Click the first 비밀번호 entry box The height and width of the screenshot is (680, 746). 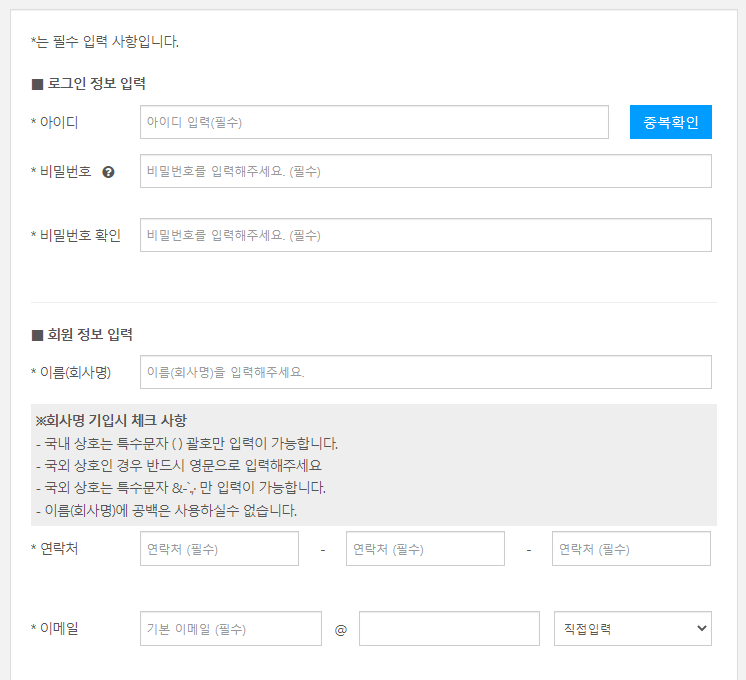pos(425,171)
